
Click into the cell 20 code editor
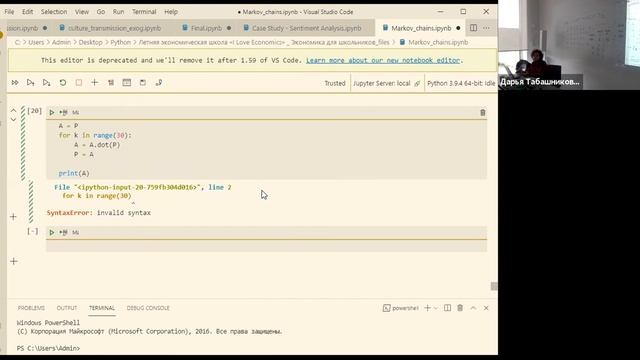(267, 149)
